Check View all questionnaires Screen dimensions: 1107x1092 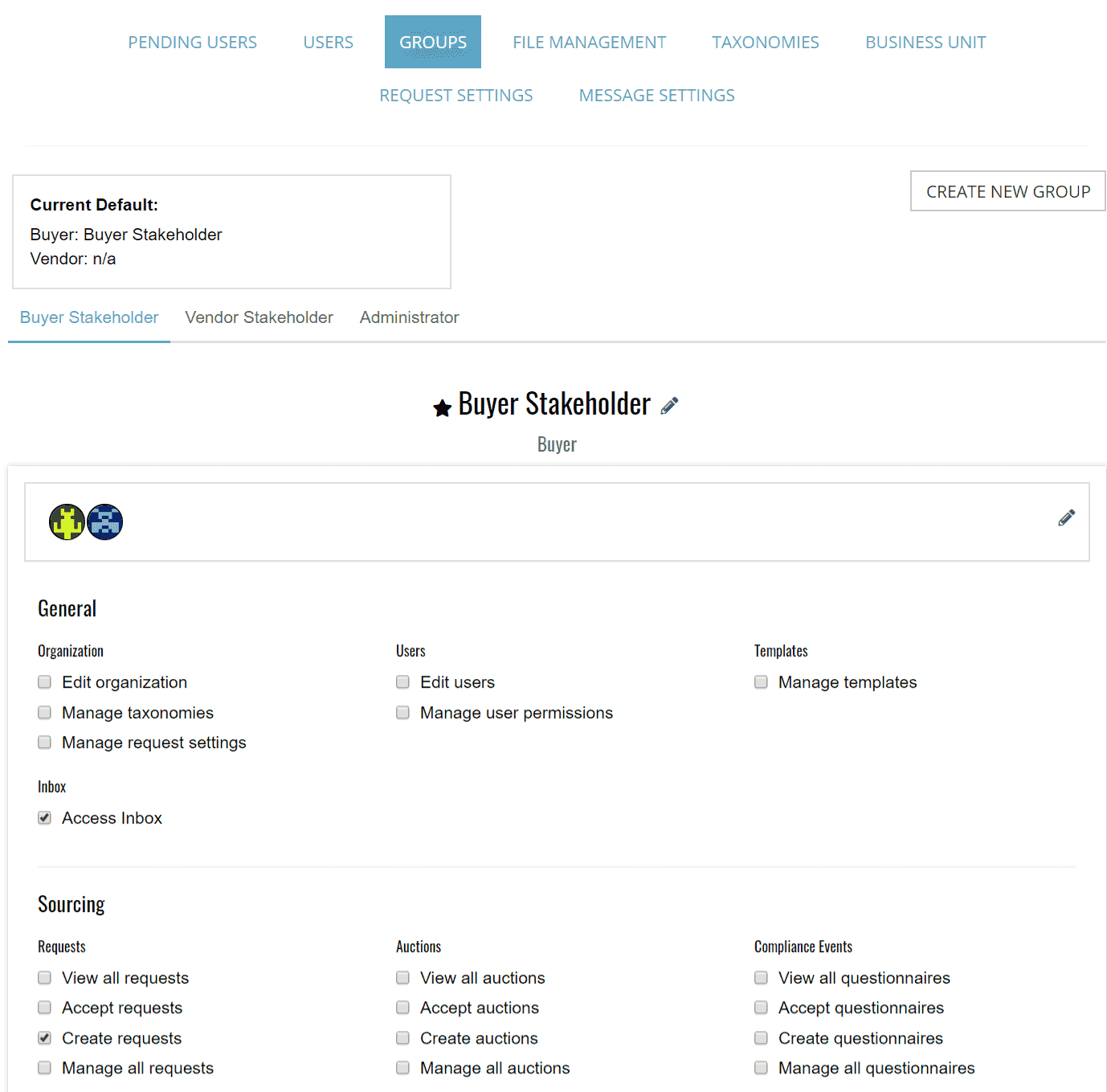[x=762, y=978]
